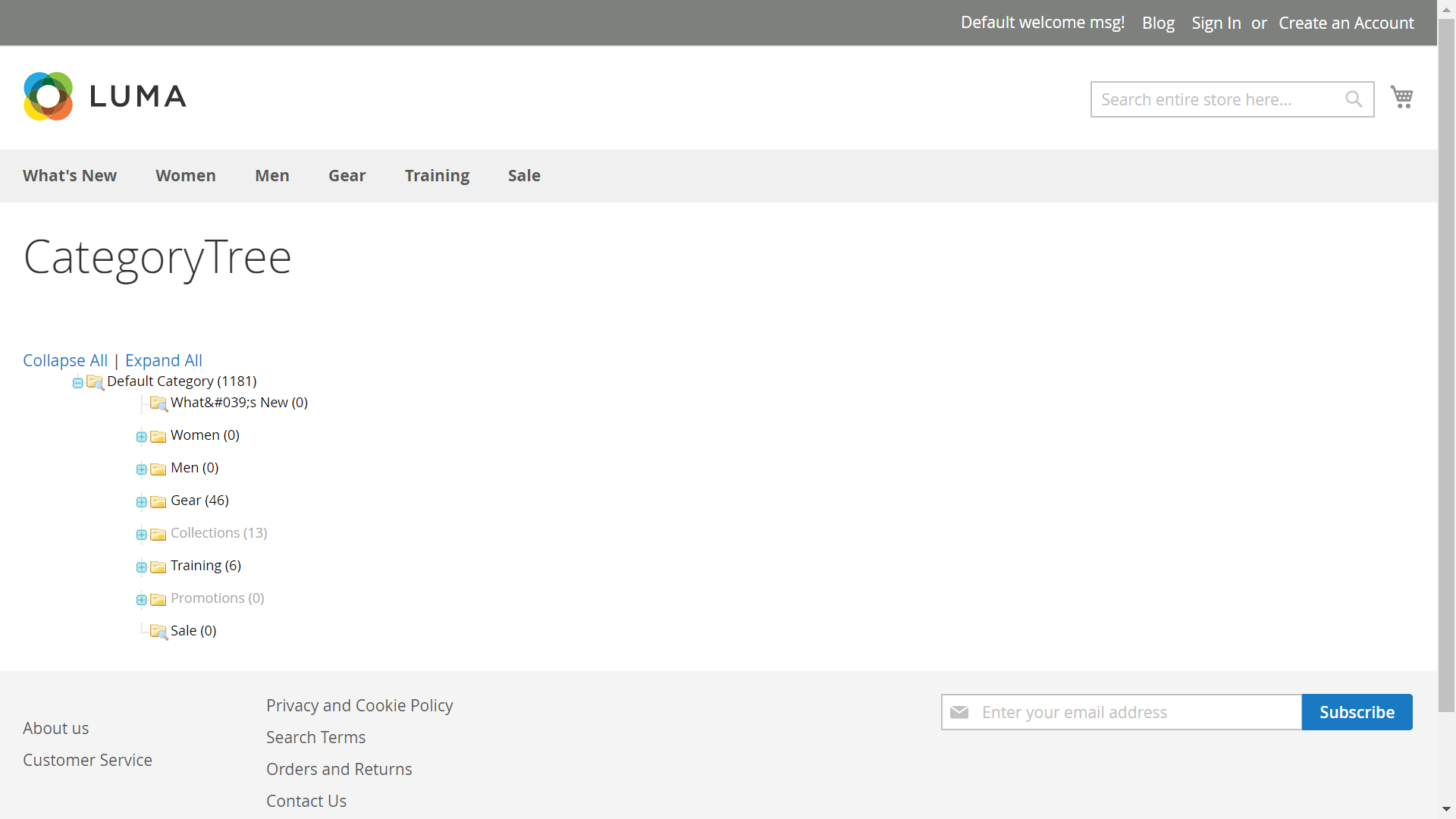The height and width of the screenshot is (819, 1456).
Task: Toggle the Default Category collapse button
Action: click(79, 382)
